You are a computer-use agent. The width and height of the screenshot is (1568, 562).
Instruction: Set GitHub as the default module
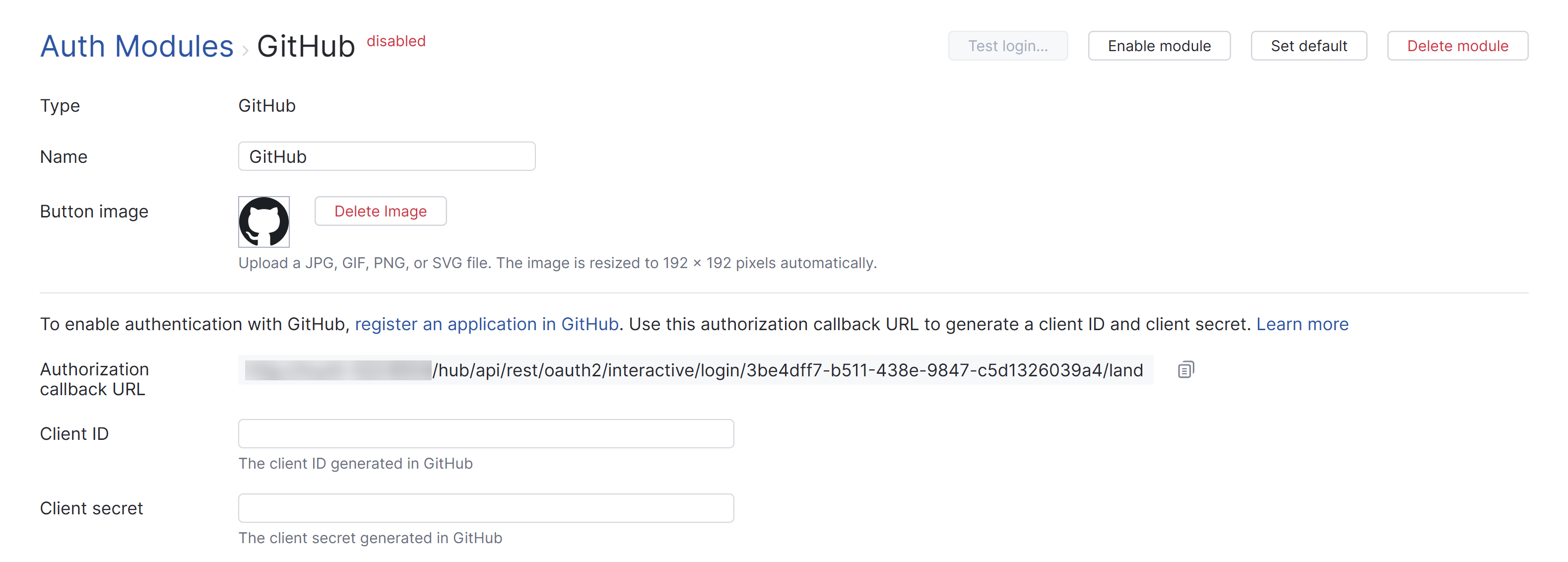1308,45
